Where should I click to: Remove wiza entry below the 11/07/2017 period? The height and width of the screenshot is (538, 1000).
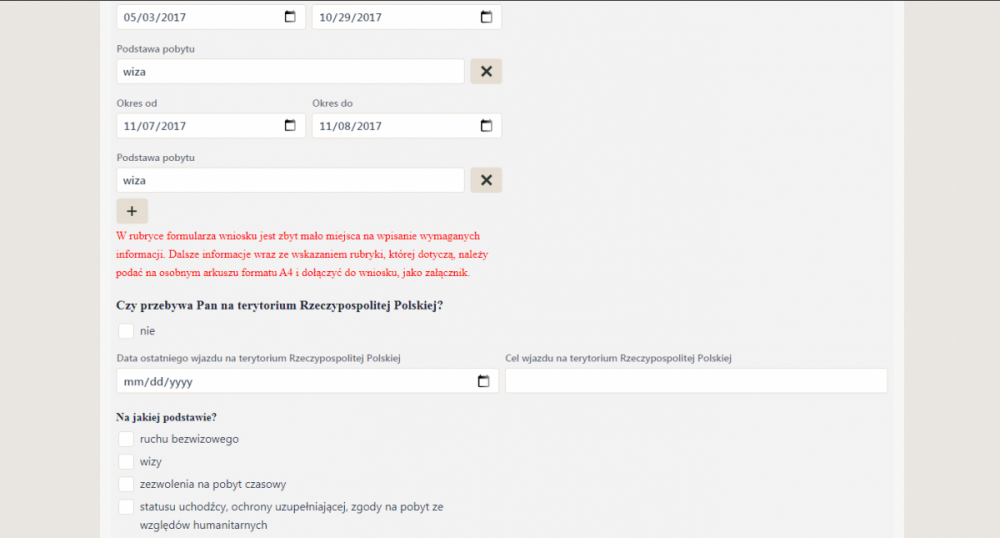(x=486, y=180)
